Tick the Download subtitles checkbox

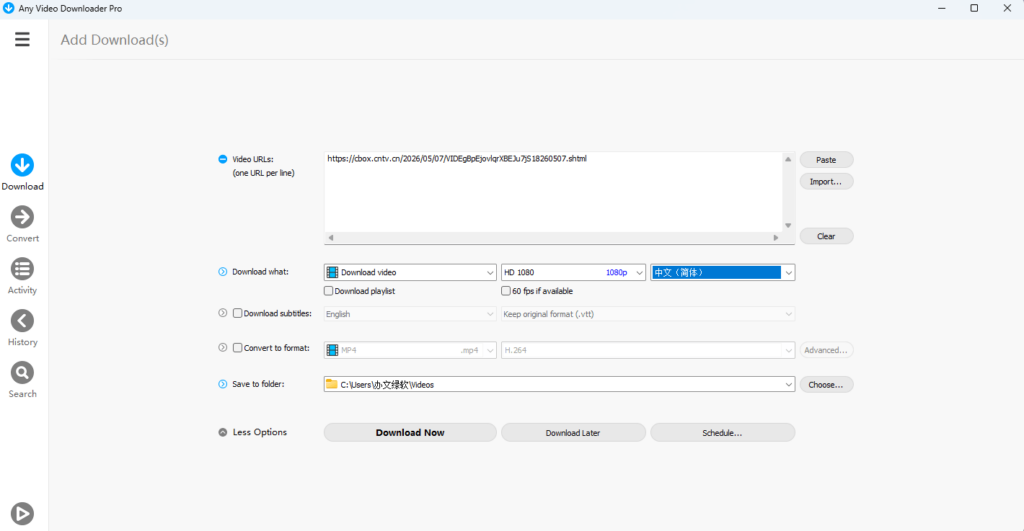click(238, 314)
